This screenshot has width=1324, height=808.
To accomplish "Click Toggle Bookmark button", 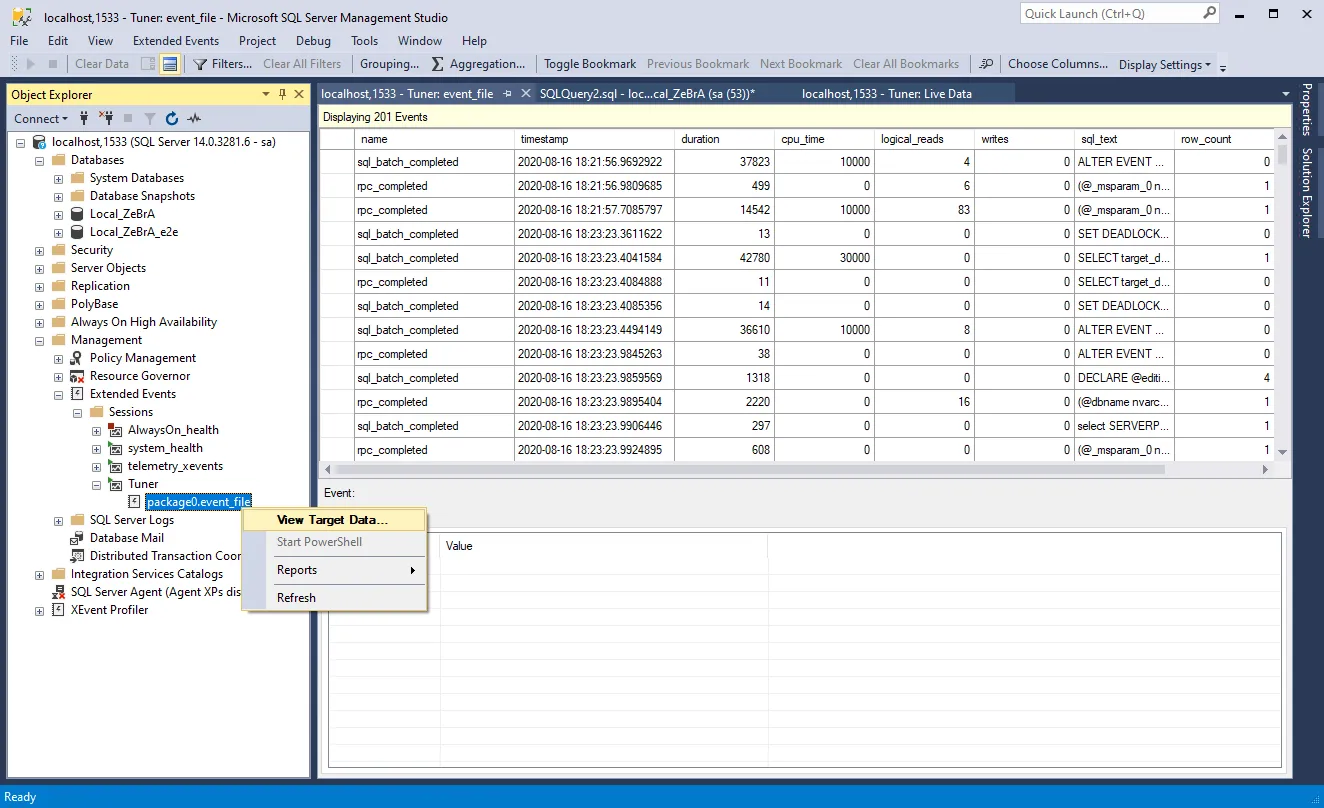I will point(590,64).
